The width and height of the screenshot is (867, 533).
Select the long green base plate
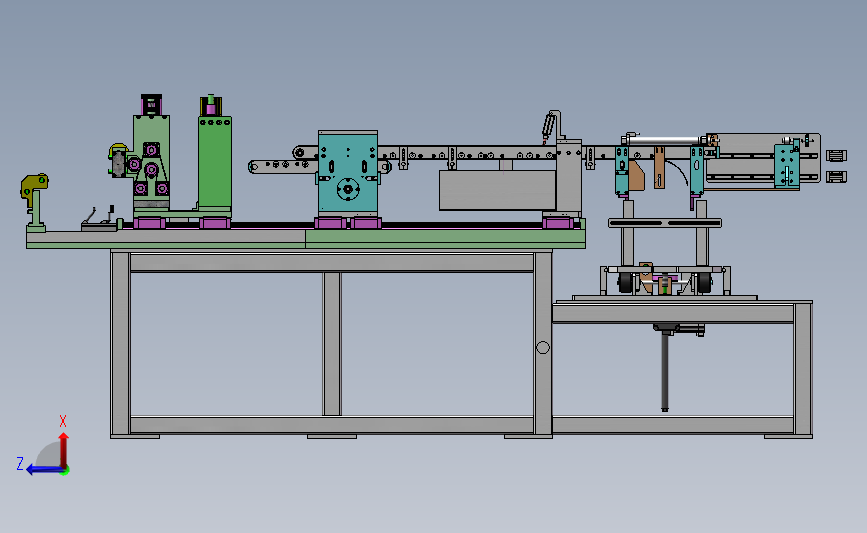pyautogui.click(x=306, y=239)
